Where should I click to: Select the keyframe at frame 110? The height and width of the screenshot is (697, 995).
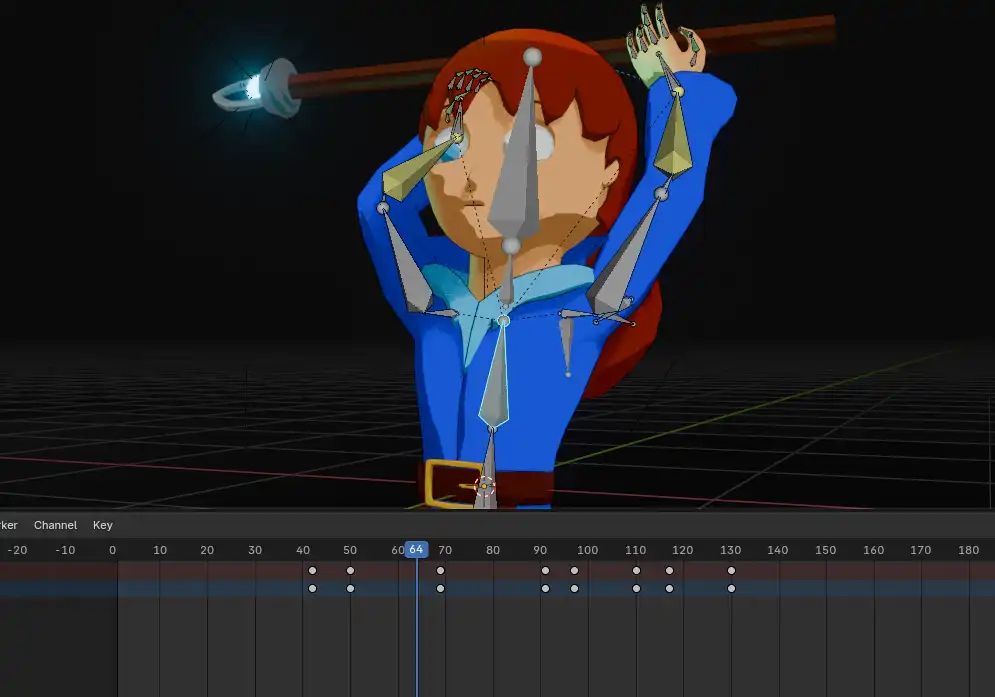[x=636, y=570]
